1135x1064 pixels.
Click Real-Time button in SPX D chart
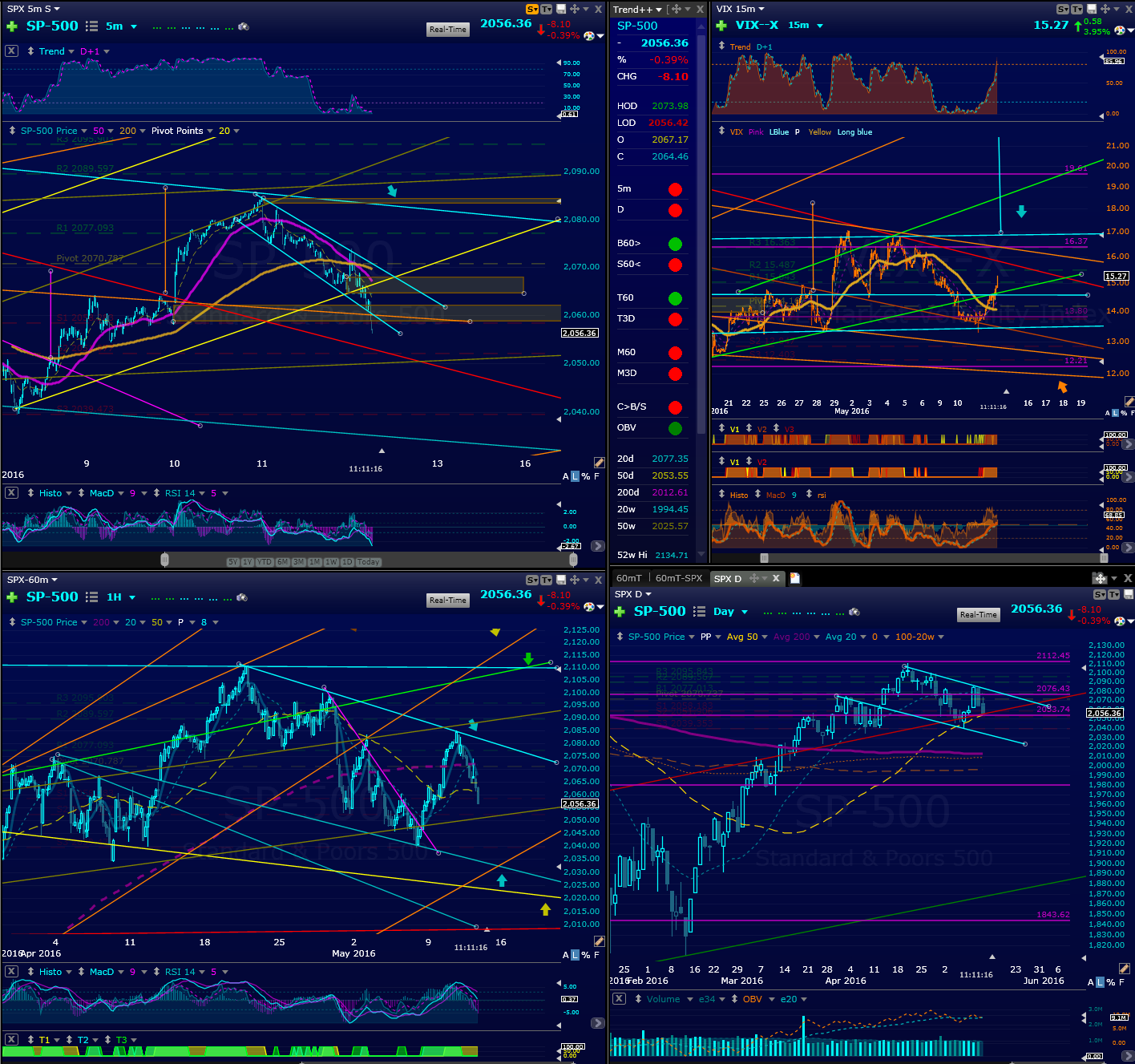tap(979, 615)
